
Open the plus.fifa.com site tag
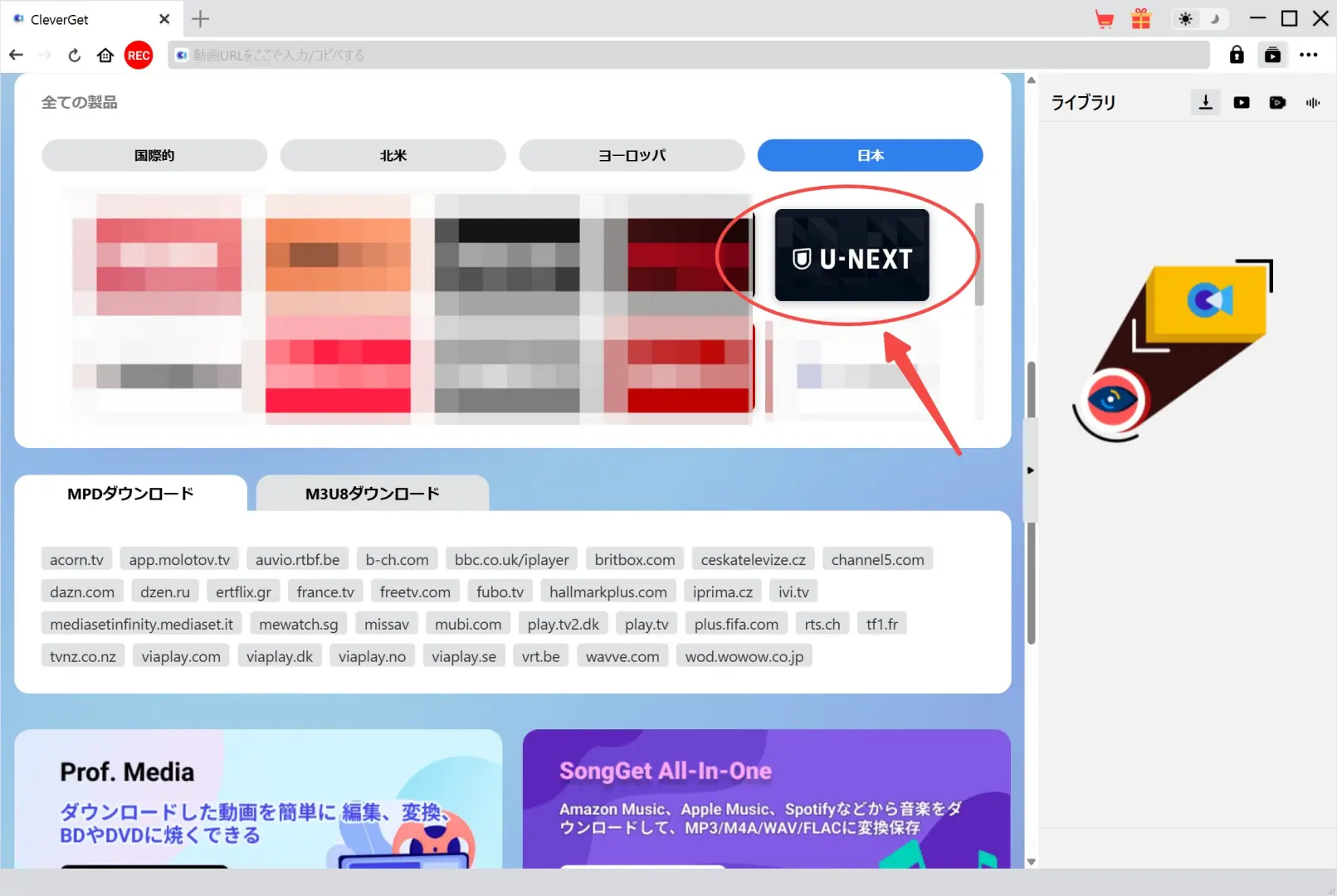pos(736,624)
